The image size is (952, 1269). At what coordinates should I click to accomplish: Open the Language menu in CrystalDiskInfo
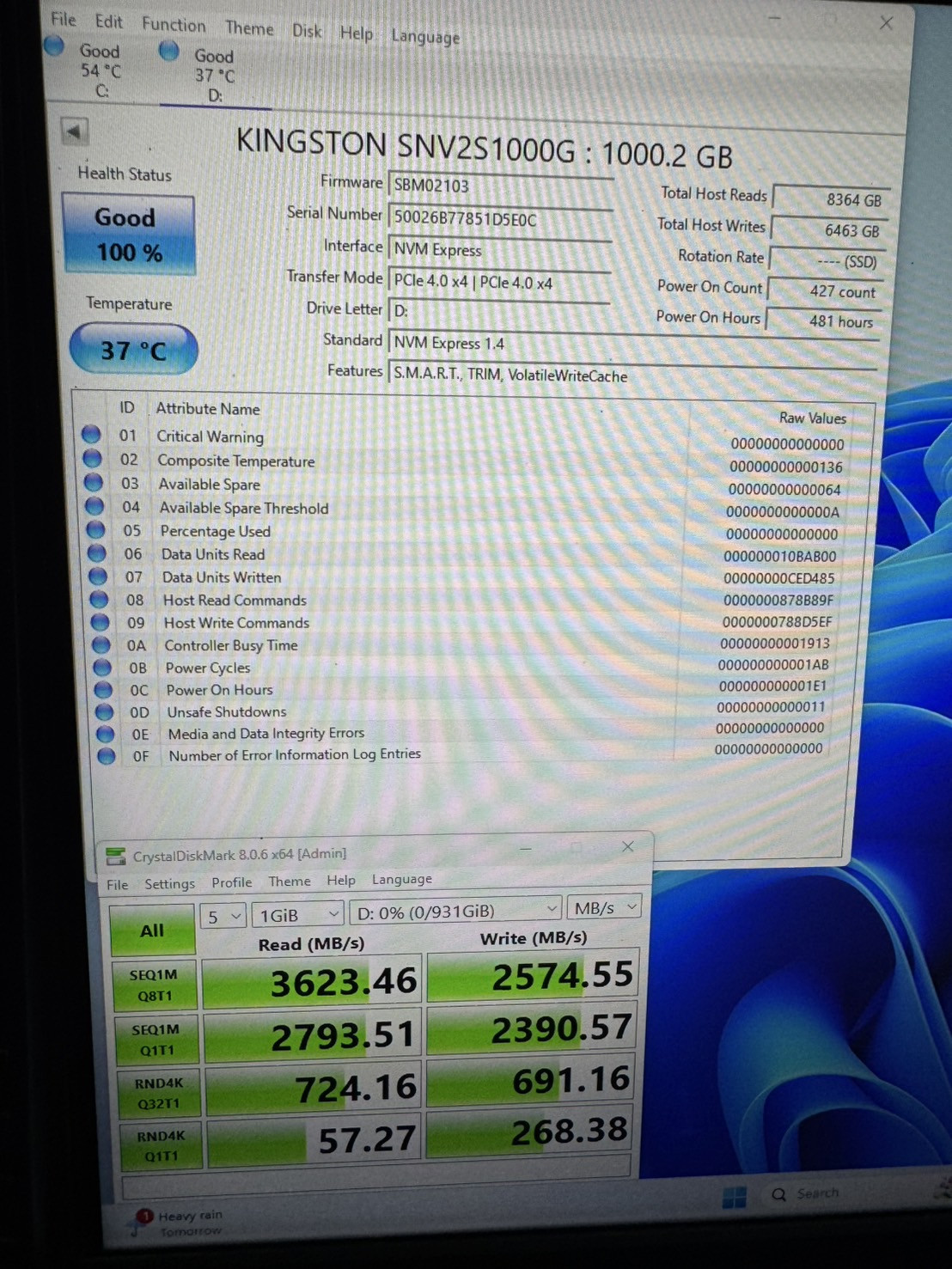pyautogui.click(x=425, y=37)
